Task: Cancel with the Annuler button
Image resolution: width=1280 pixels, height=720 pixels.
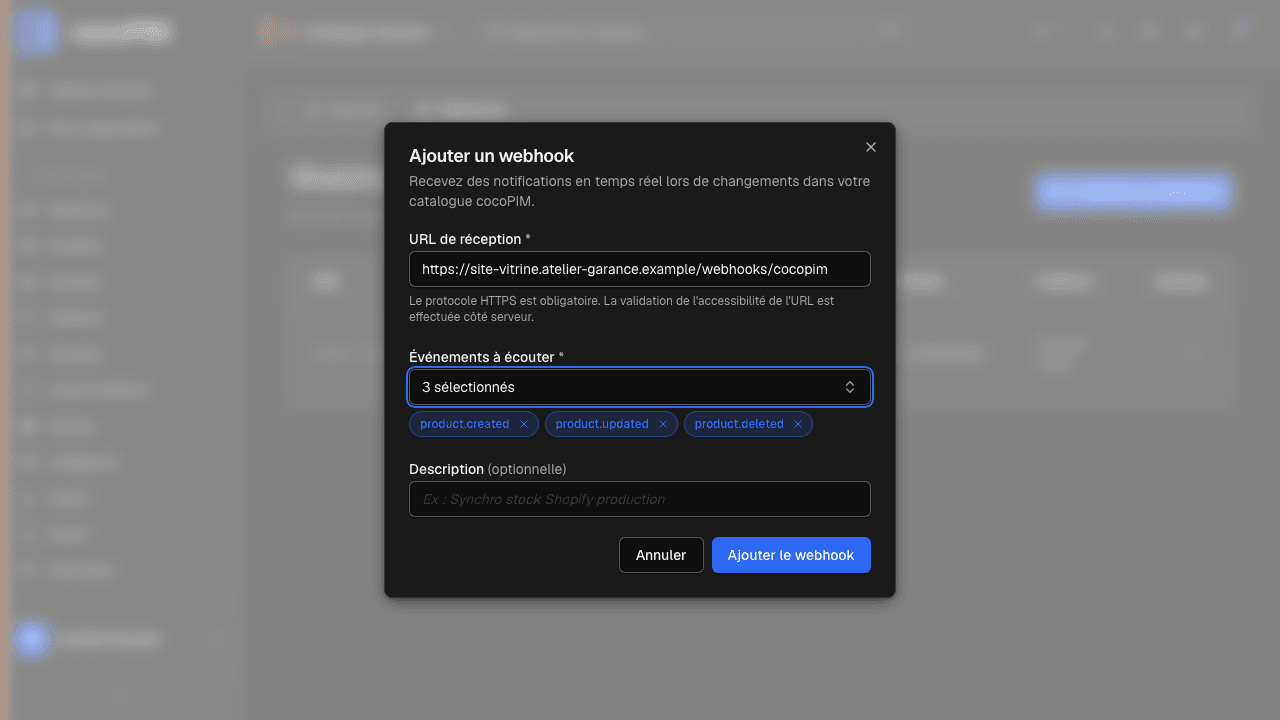Action: pos(661,555)
